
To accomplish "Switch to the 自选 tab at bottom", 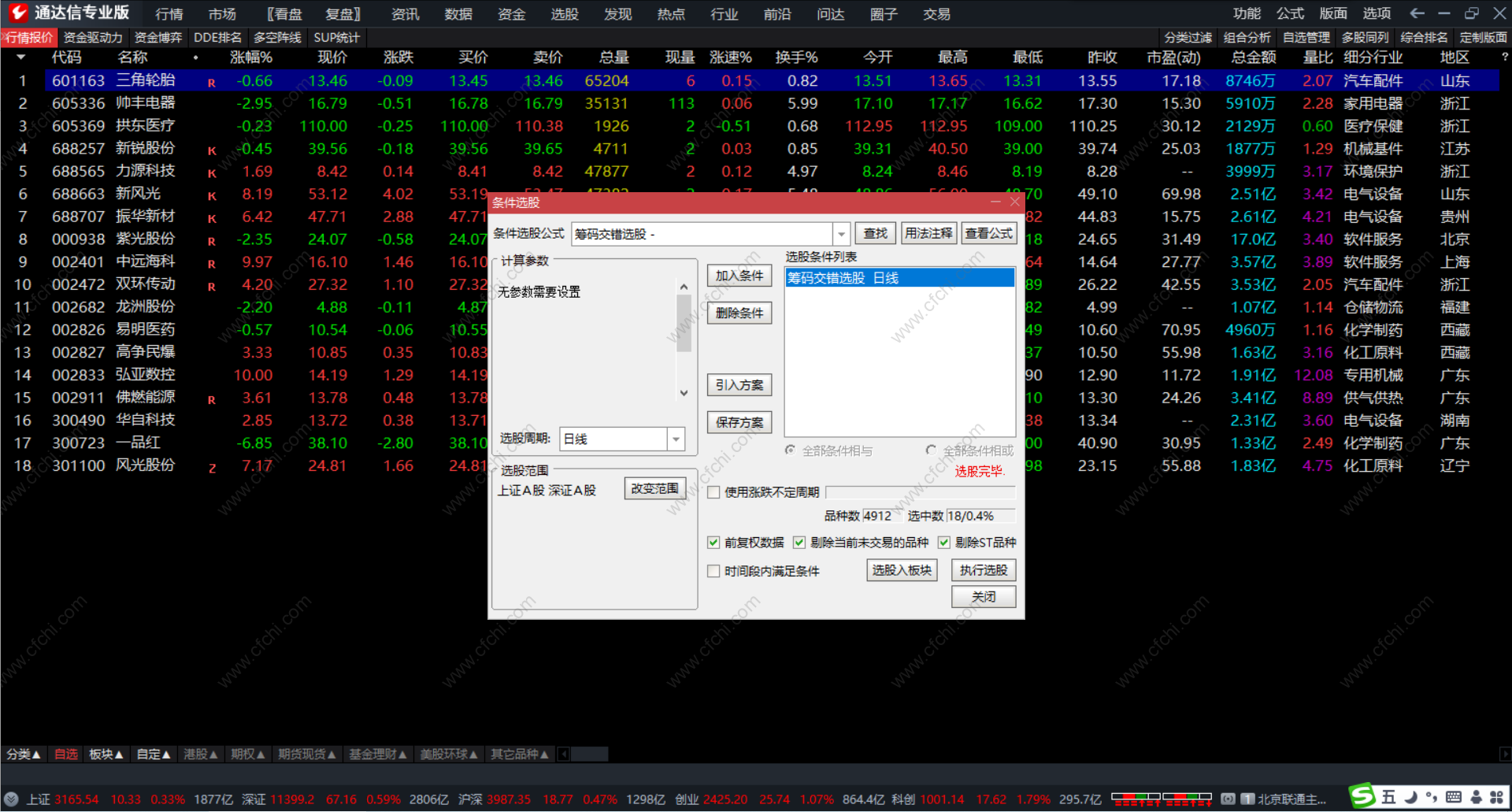I will point(65,754).
